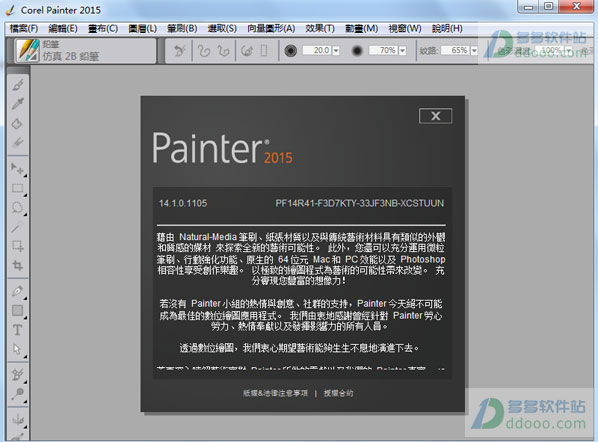Select the Paint Bucket tool
The width and height of the screenshot is (598, 442).
[18, 124]
